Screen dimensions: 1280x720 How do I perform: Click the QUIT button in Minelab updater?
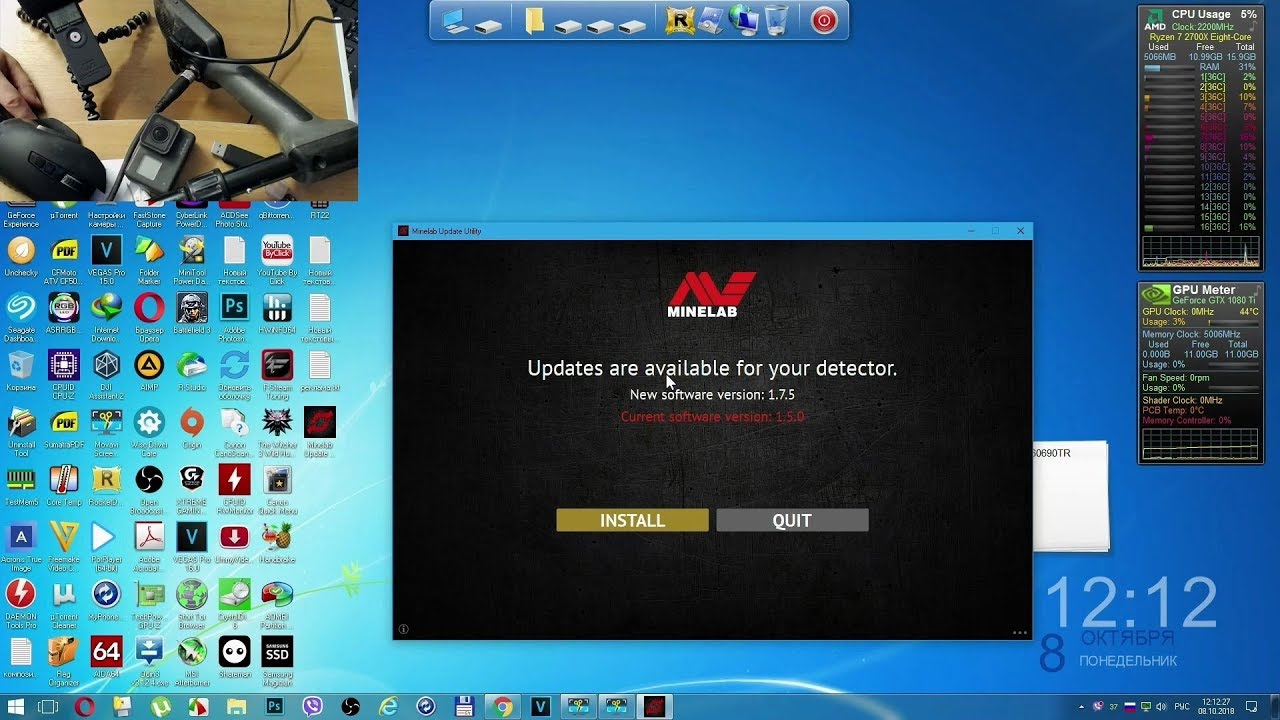[x=792, y=520]
